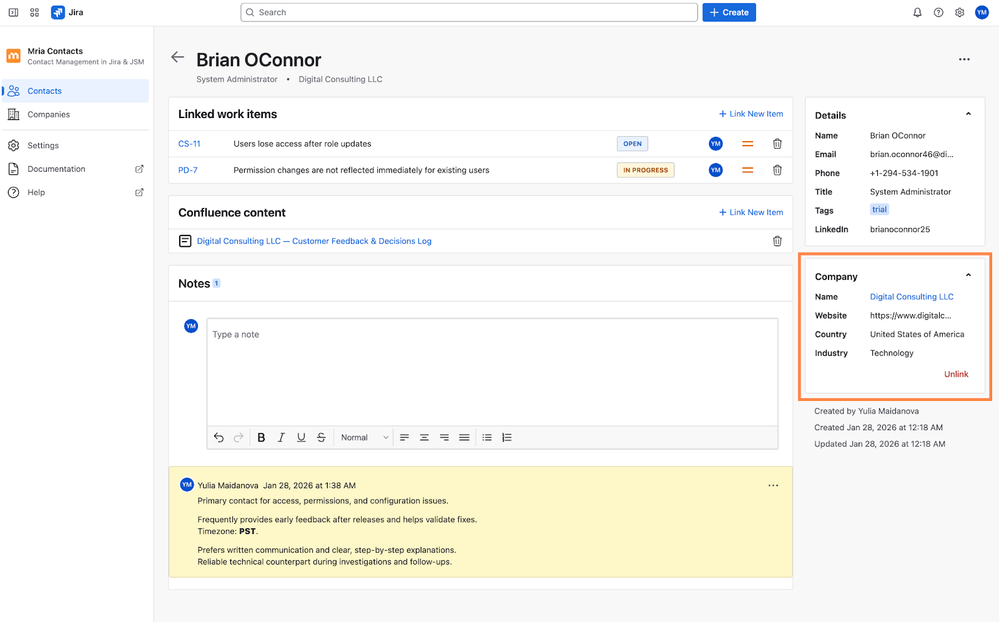This screenshot has width=999, height=622.
Task: Click LinkedIn value brianoconnor25
Action: click(x=900, y=229)
